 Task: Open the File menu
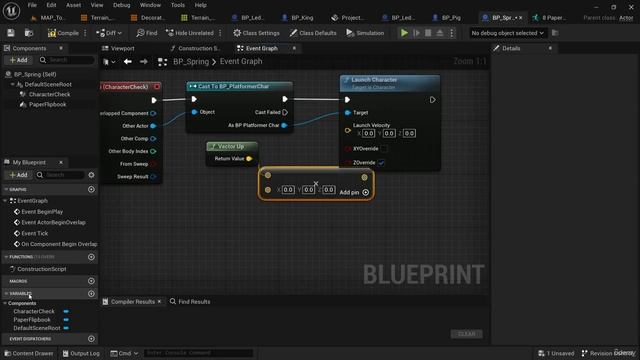click(x=32, y=5)
